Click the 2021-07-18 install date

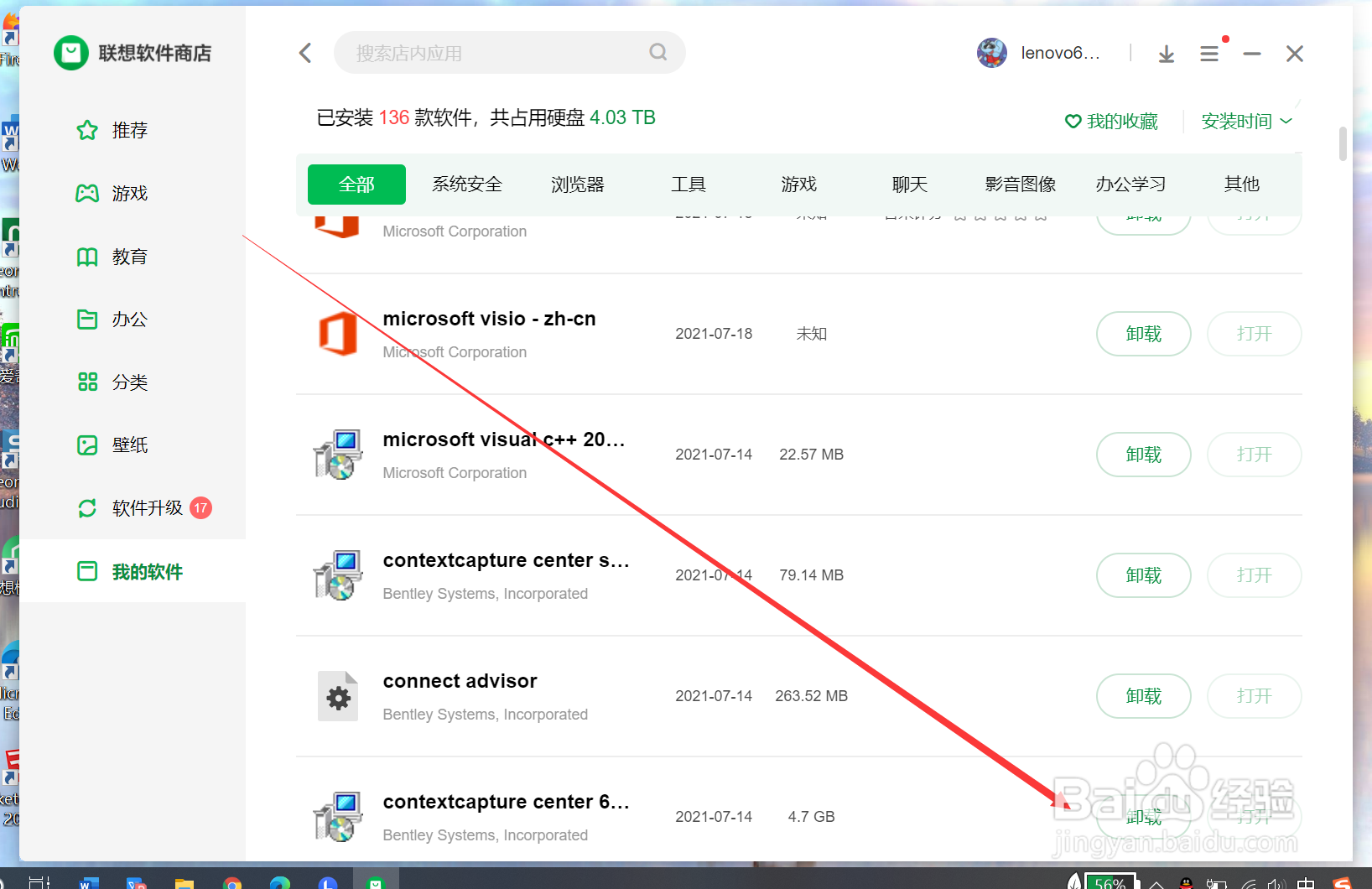pyautogui.click(x=714, y=334)
